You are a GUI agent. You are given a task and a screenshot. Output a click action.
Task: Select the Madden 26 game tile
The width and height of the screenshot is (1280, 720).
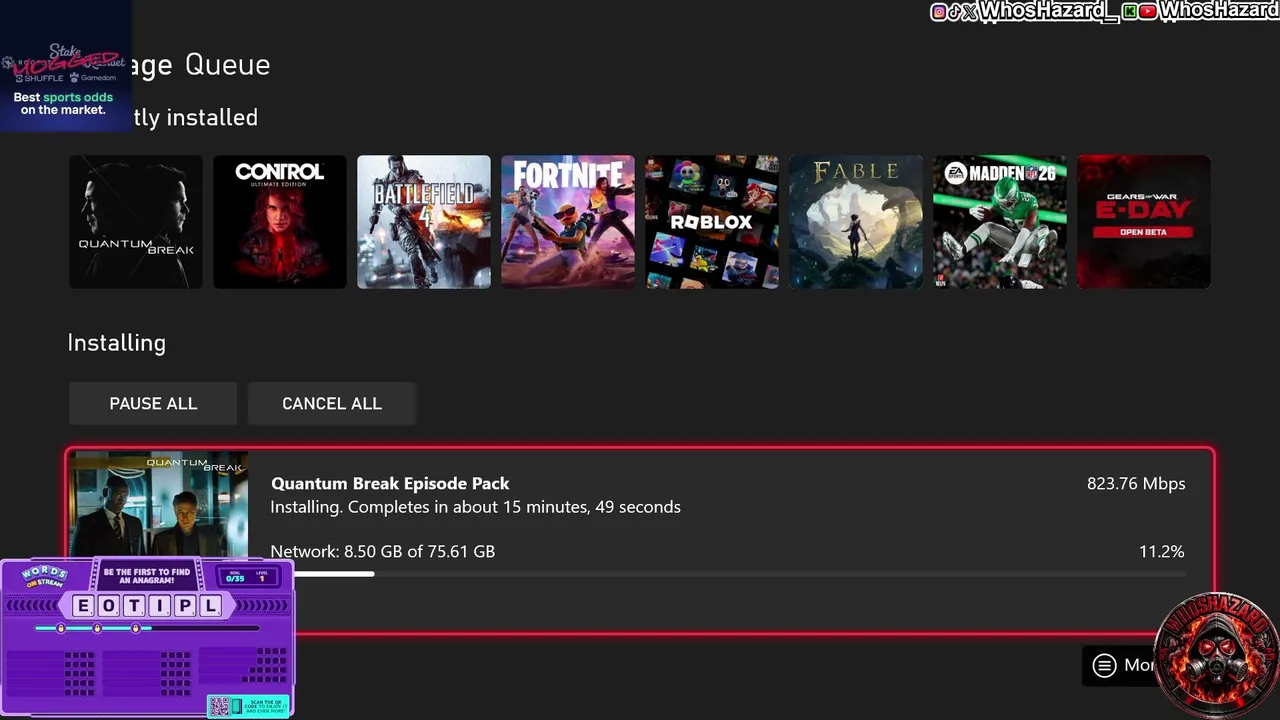pyautogui.click(x=1000, y=222)
